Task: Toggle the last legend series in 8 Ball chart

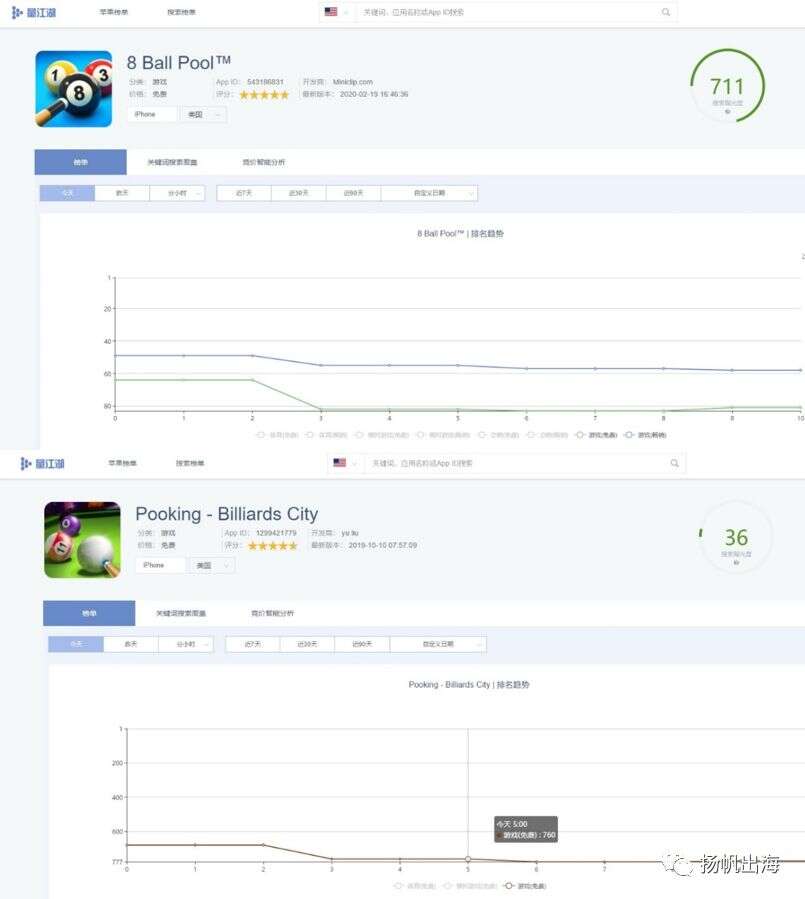Action: coord(646,435)
